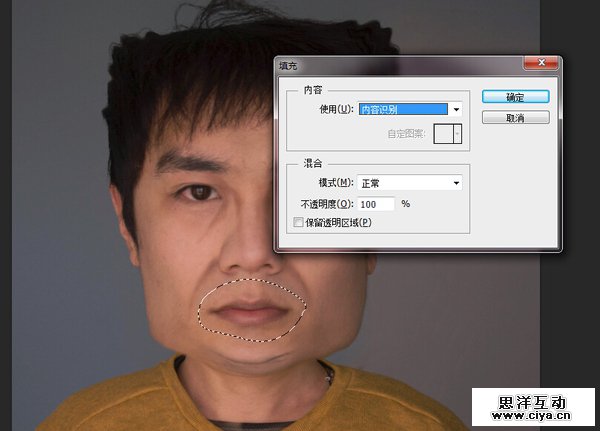Click the 取消 button in Fill dialog
The image size is (600, 431).
point(514,117)
